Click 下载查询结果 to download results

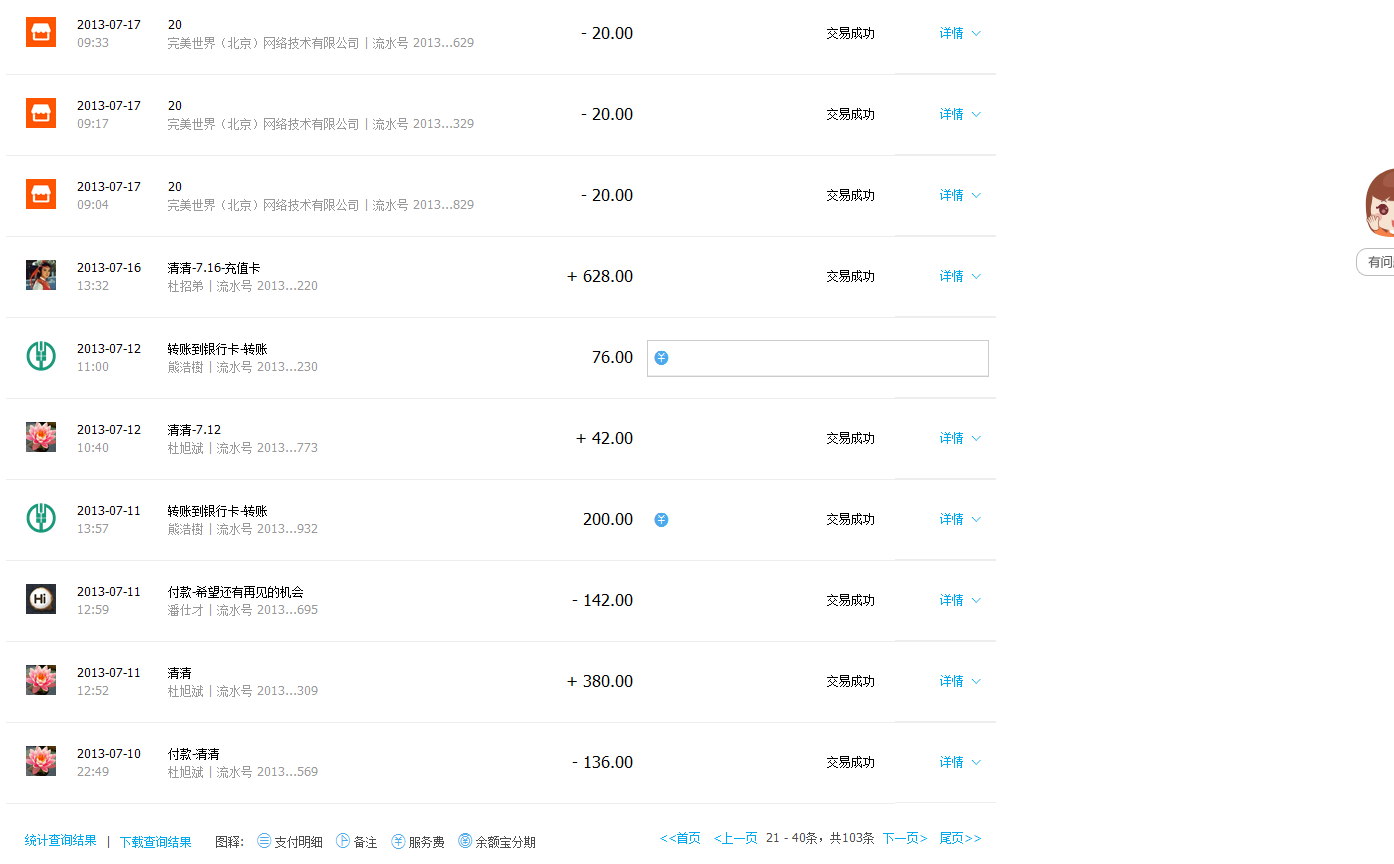pyautogui.click(x=155, y=842)
